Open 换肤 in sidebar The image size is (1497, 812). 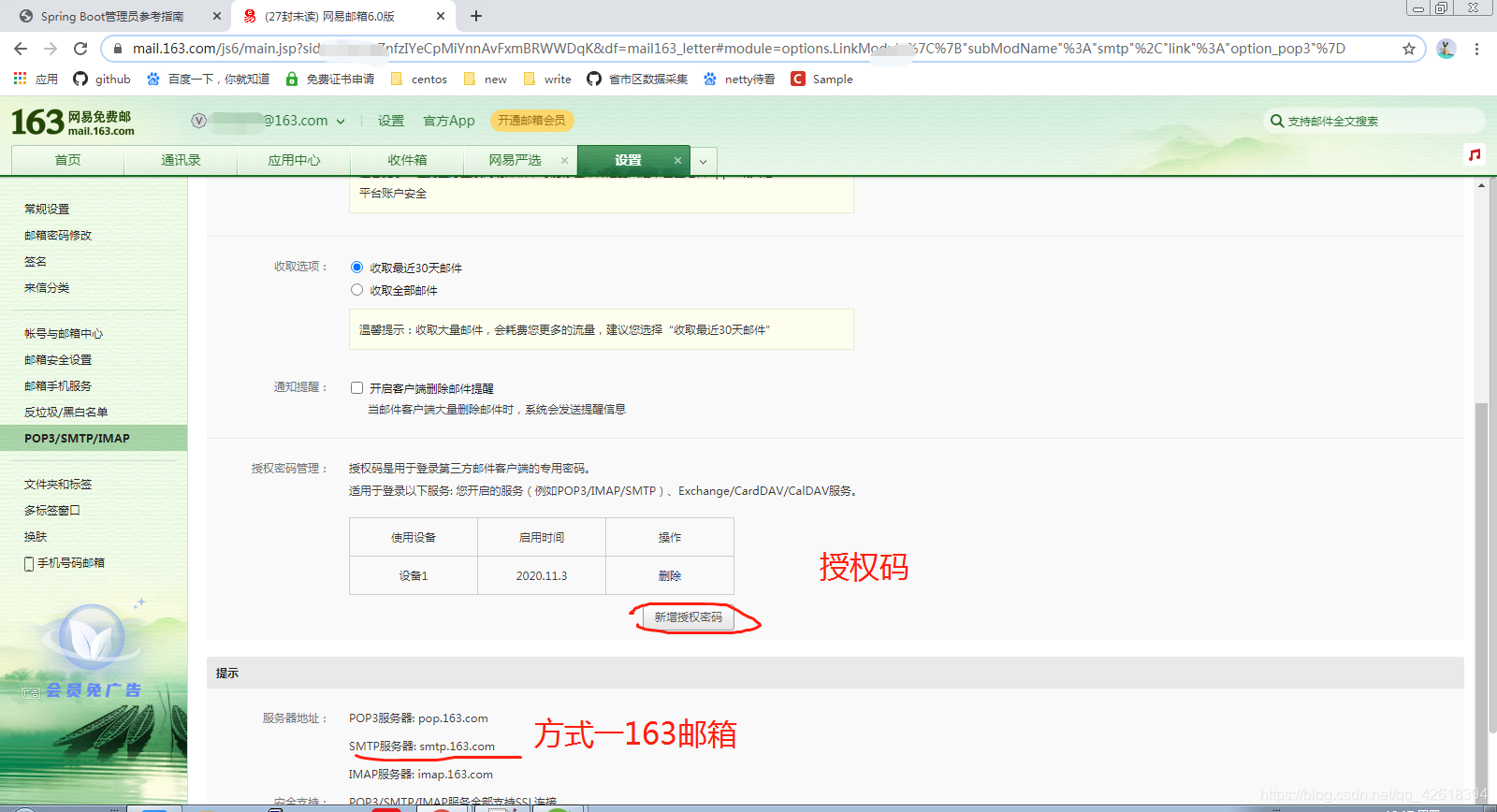[x=36, y=536]
